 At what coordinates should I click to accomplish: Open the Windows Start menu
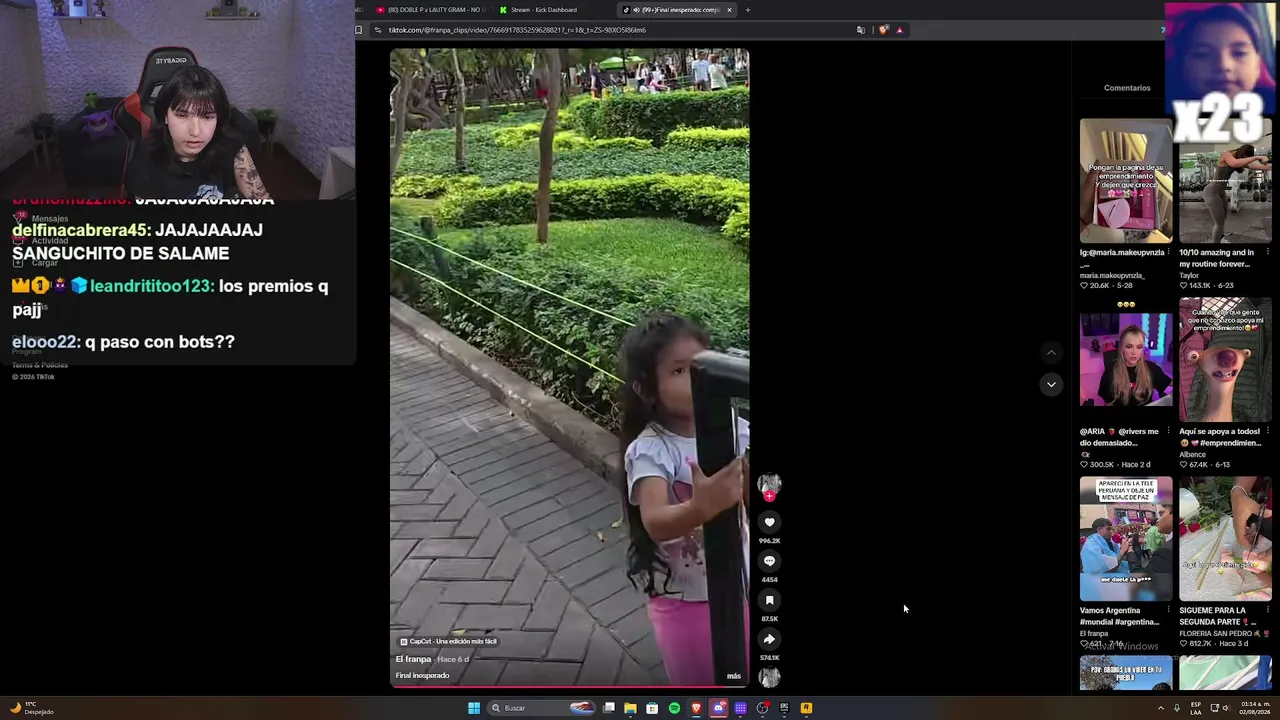pyautogui.click(x=474, y=708)
